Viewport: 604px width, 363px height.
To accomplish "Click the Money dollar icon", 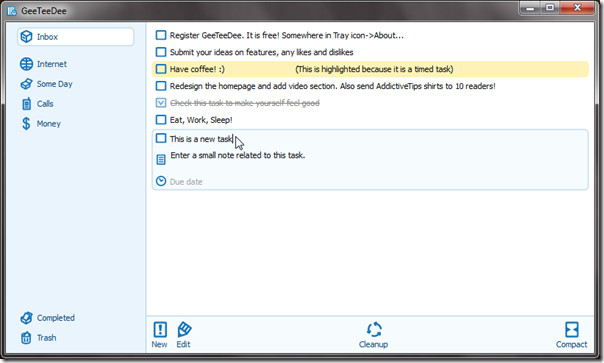I will coord(26,124).
